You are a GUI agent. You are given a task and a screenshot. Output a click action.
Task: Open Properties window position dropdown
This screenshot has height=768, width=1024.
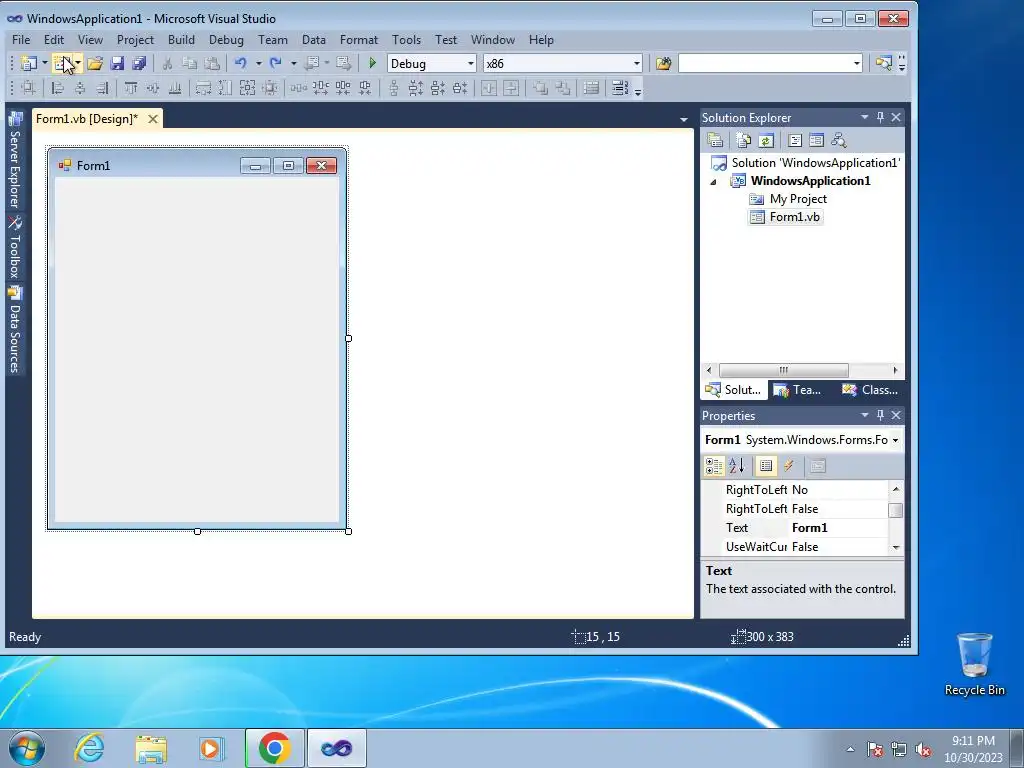(x=864, y=415)
